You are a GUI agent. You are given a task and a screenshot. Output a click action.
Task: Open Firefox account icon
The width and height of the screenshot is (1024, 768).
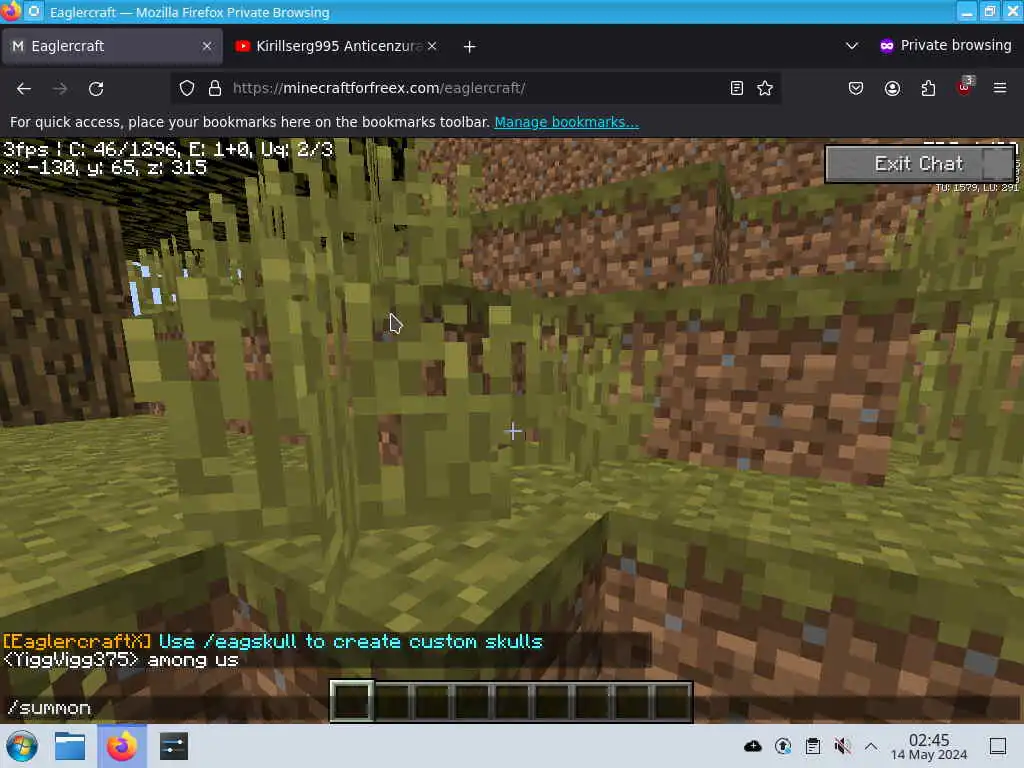892,88
